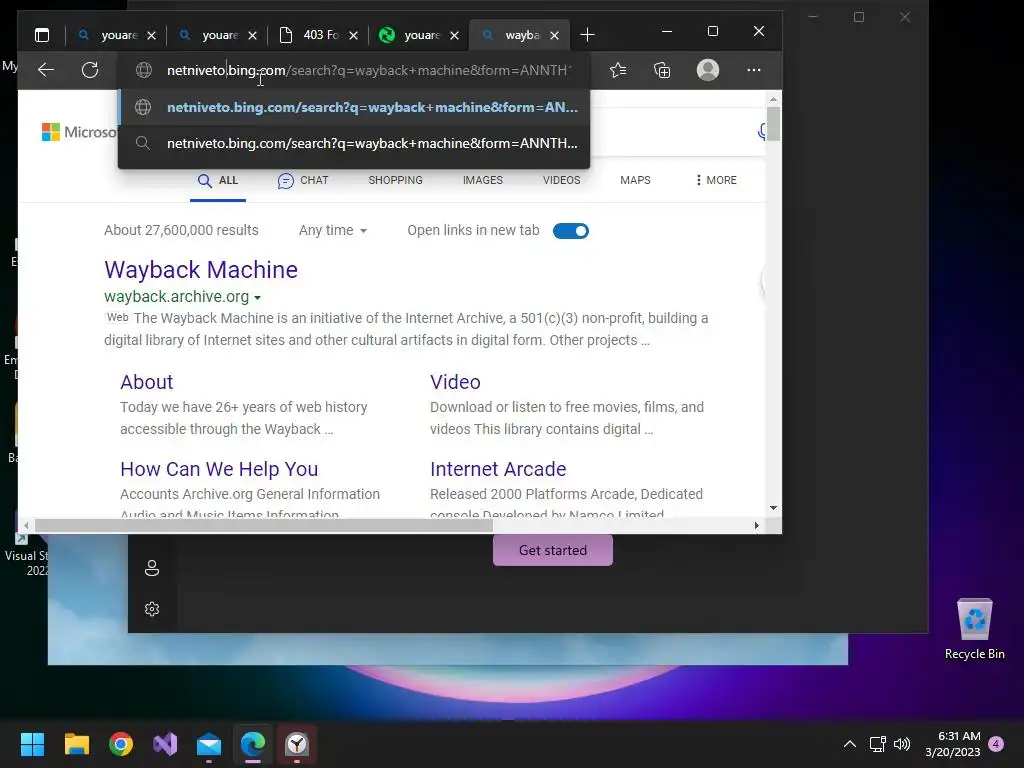Open the volume tray icon
Viewport: 1024px width, 768px height.
902,744
